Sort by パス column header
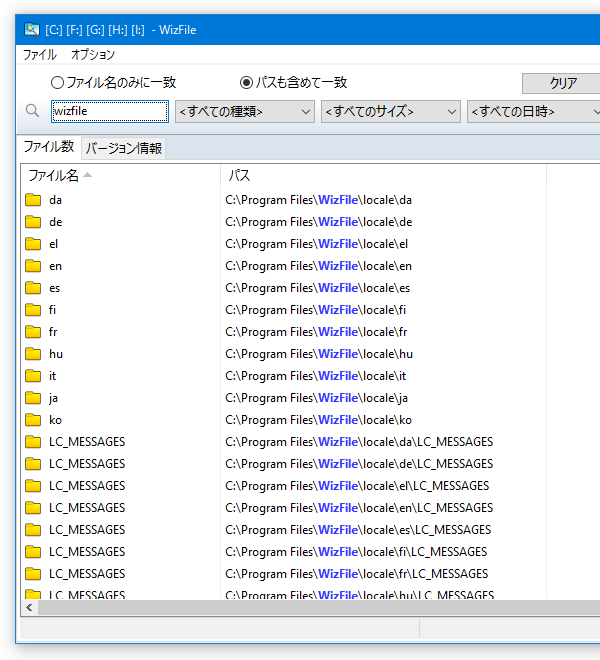The image size is (600, 660). [x=384, y=176]
